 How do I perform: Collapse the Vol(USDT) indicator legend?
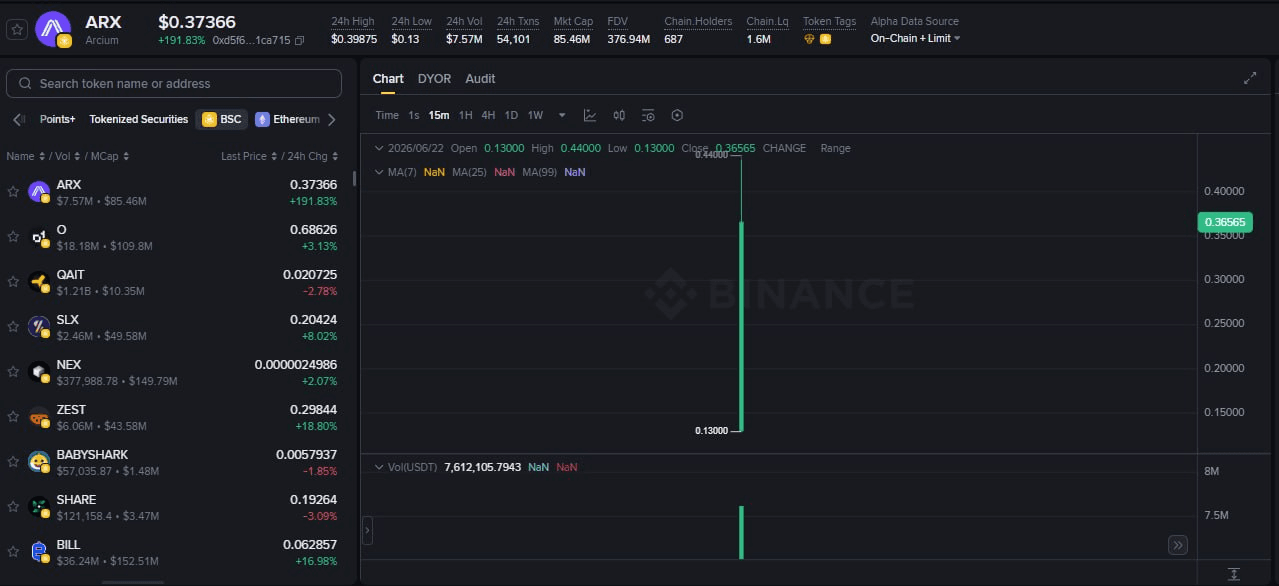click(x=379, y=467)
